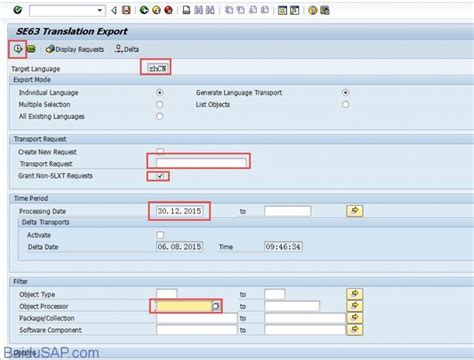Tick the Delta Transports Activate checkbox
474x360 pixels.
tap(160, 235)
